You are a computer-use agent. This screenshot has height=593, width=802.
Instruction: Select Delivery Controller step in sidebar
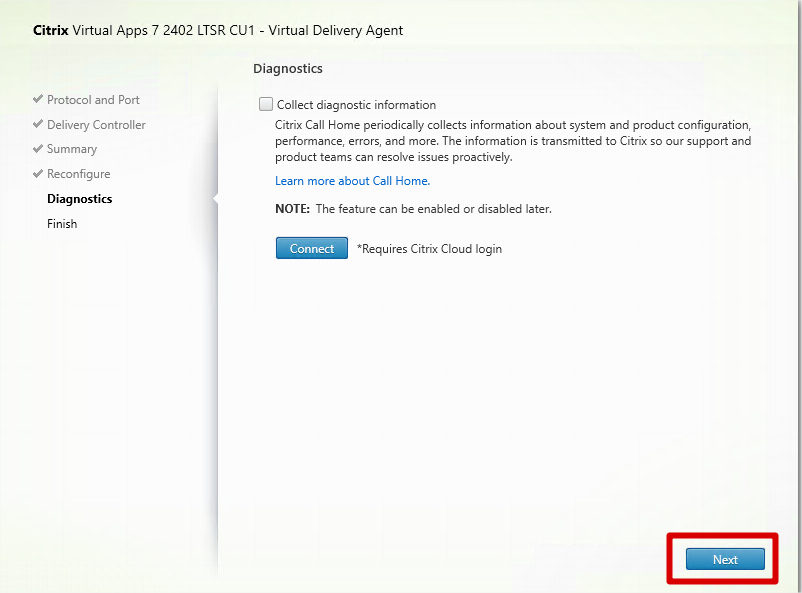tap(96, 124)
